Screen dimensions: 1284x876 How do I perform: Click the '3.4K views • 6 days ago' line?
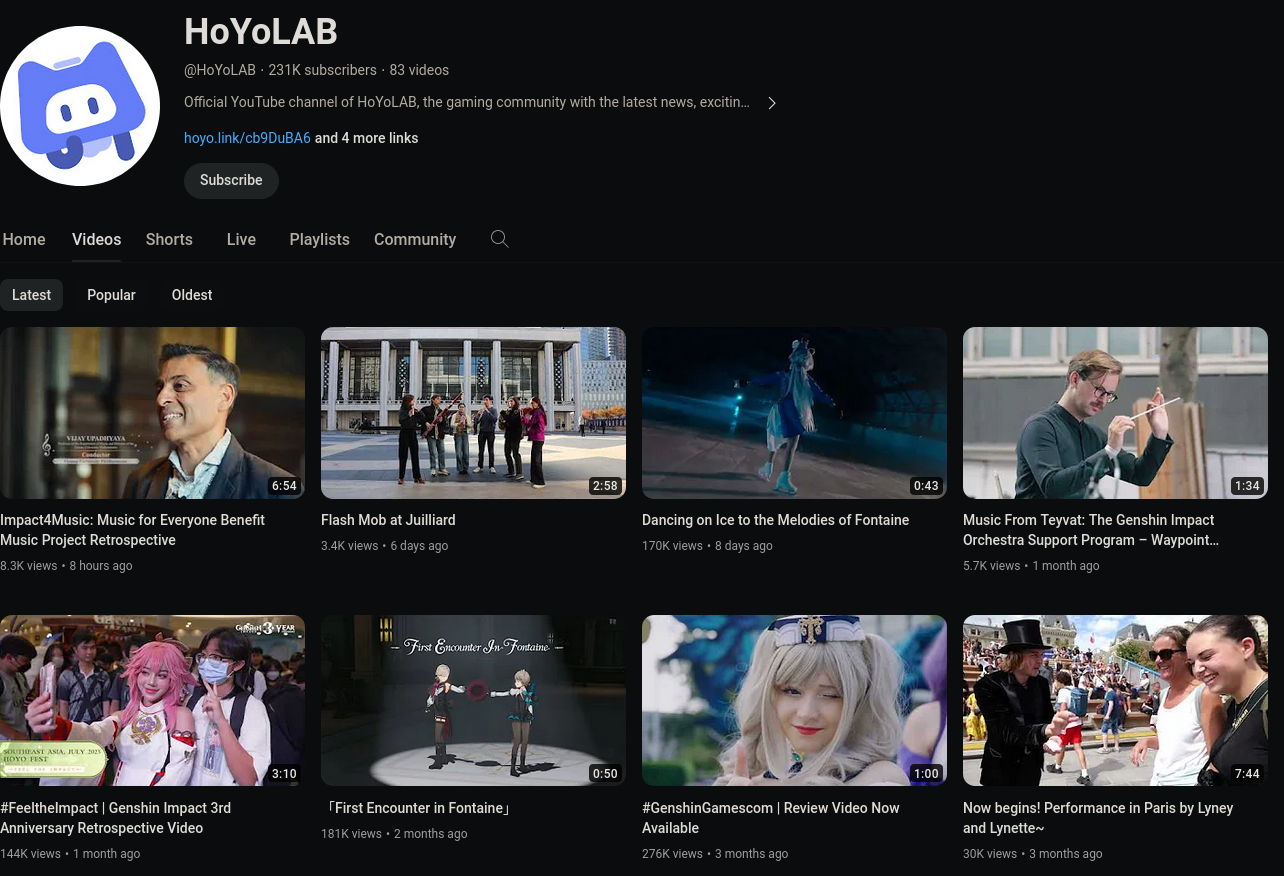pos(384,546)
